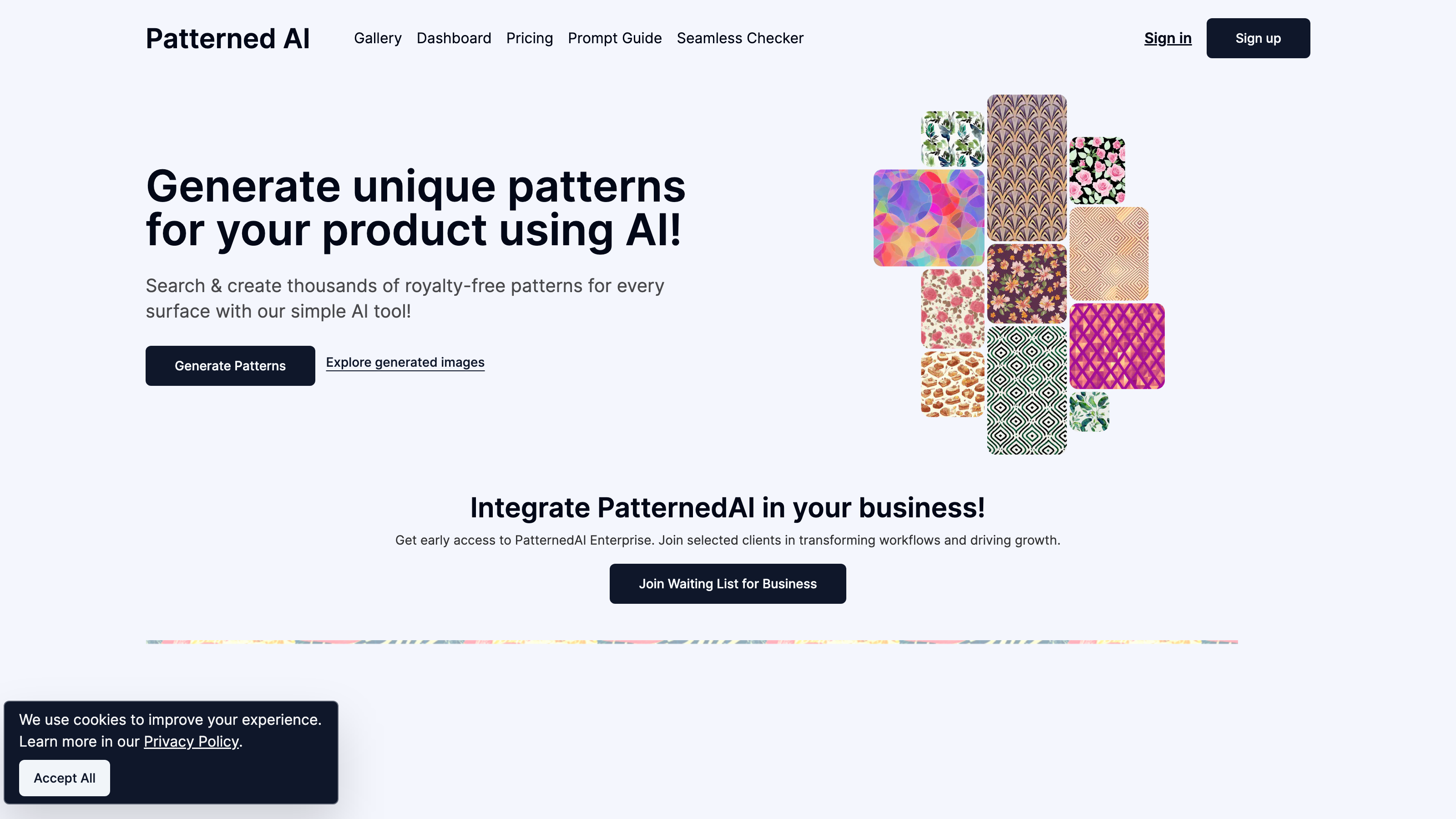Screen dimensions: 1456x819
Task: Explore generated images link
Action: point(405,362)
